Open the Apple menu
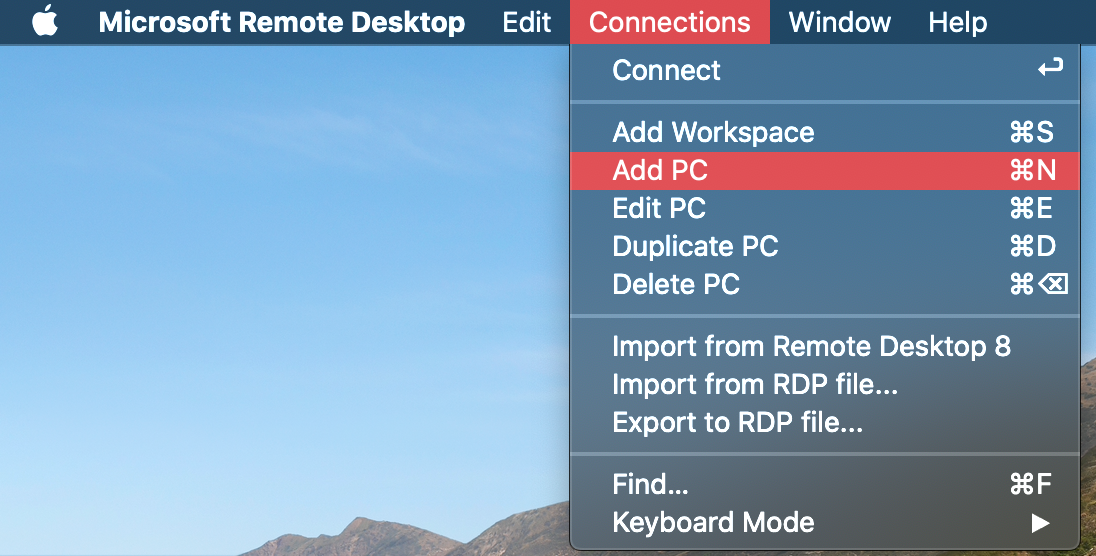The width and height of the screenshot is (1096, 556). 45,22
